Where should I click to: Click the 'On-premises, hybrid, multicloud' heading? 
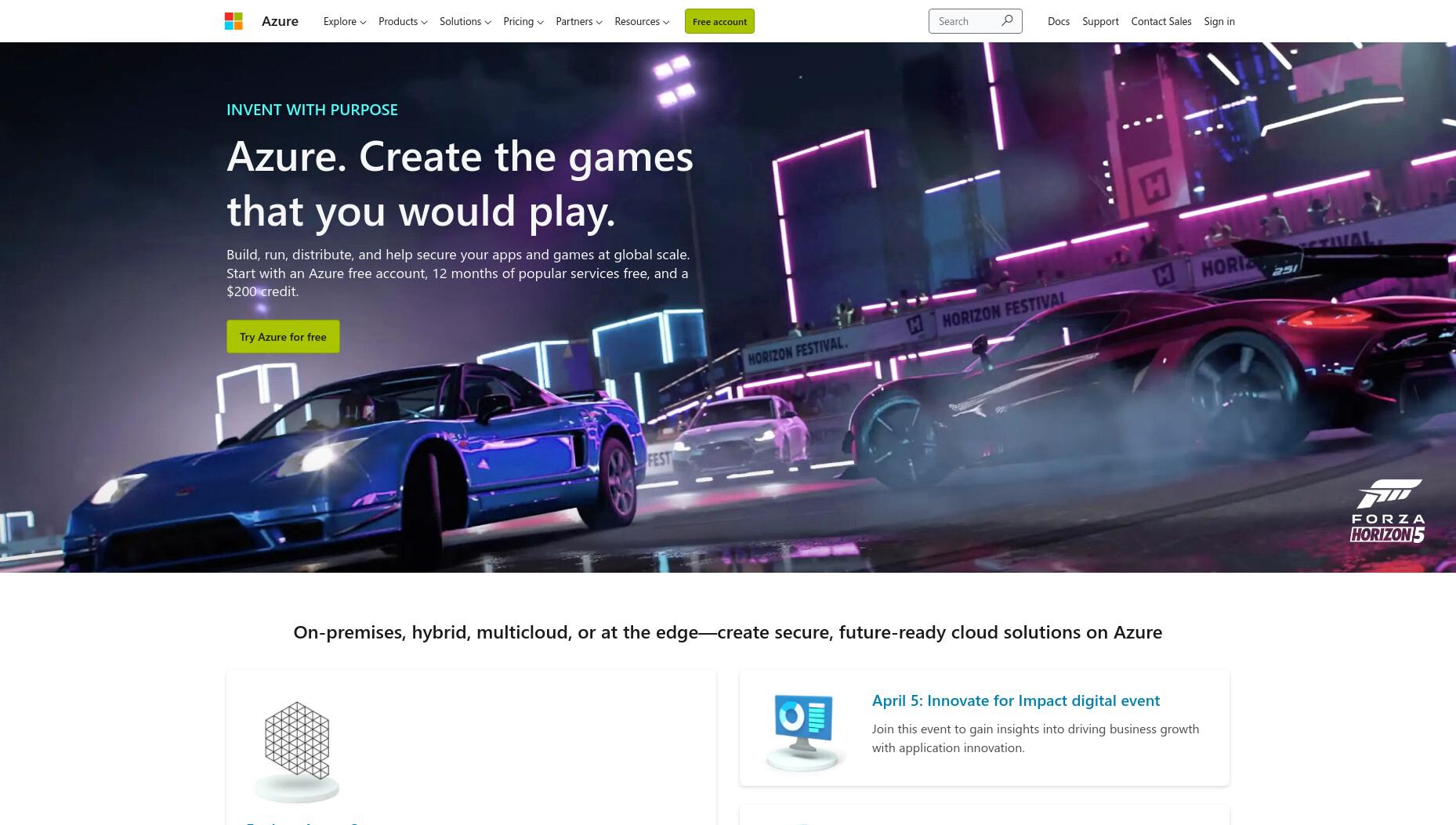728,632
